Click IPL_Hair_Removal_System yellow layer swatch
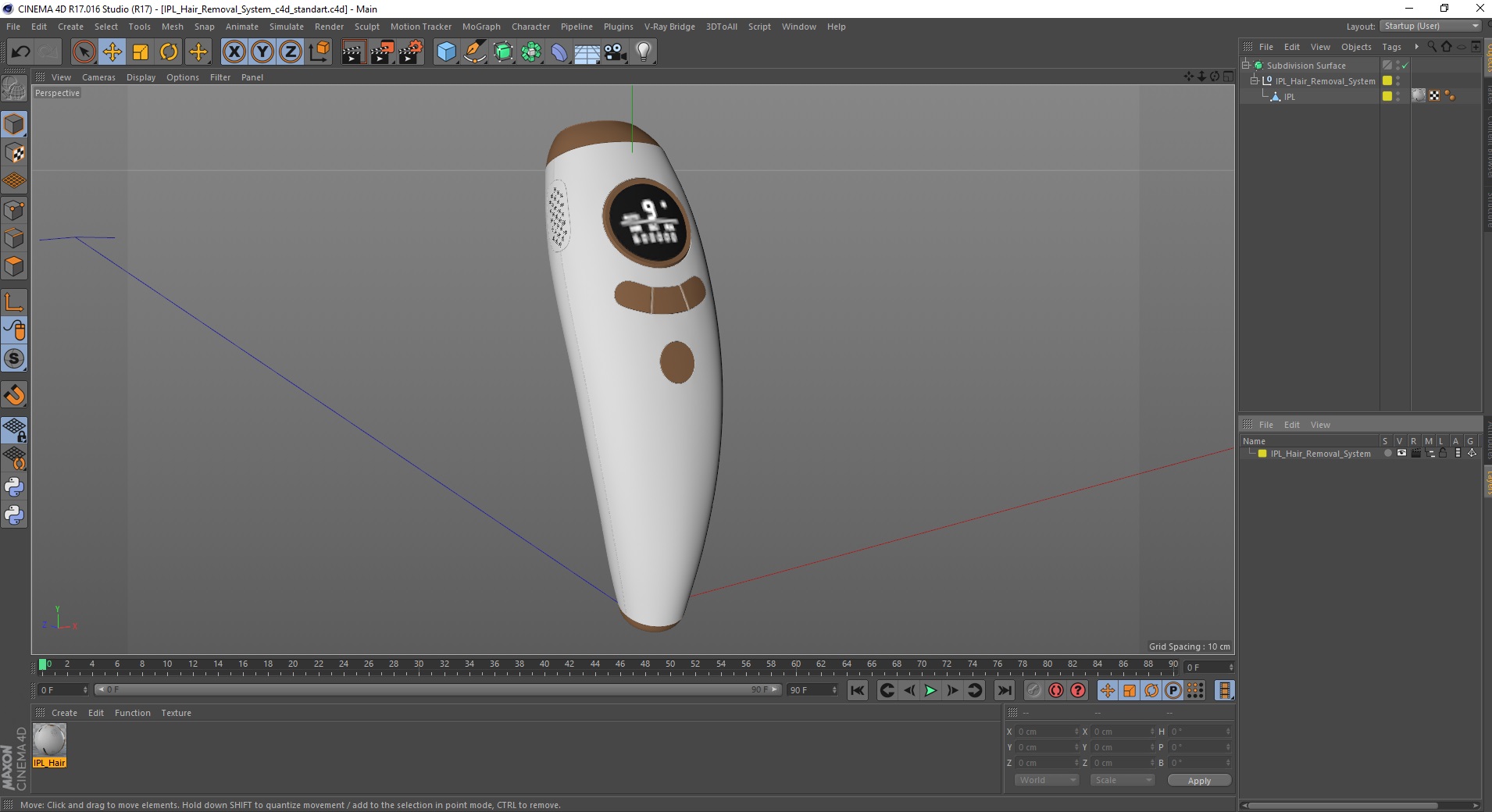The width and height of the screenshot is (1492, 812). point(1387,81)
